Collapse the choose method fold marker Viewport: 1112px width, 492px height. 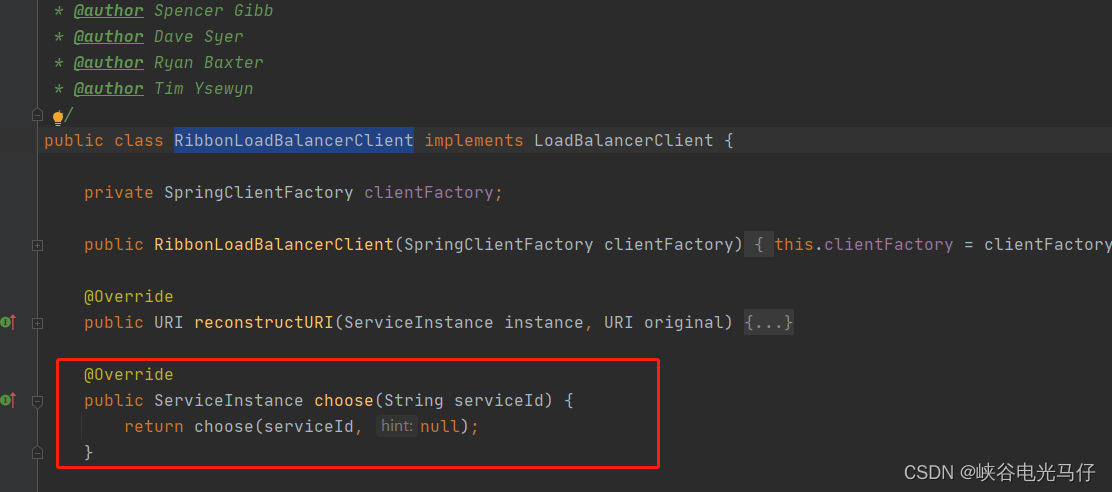tap(38, 401)
